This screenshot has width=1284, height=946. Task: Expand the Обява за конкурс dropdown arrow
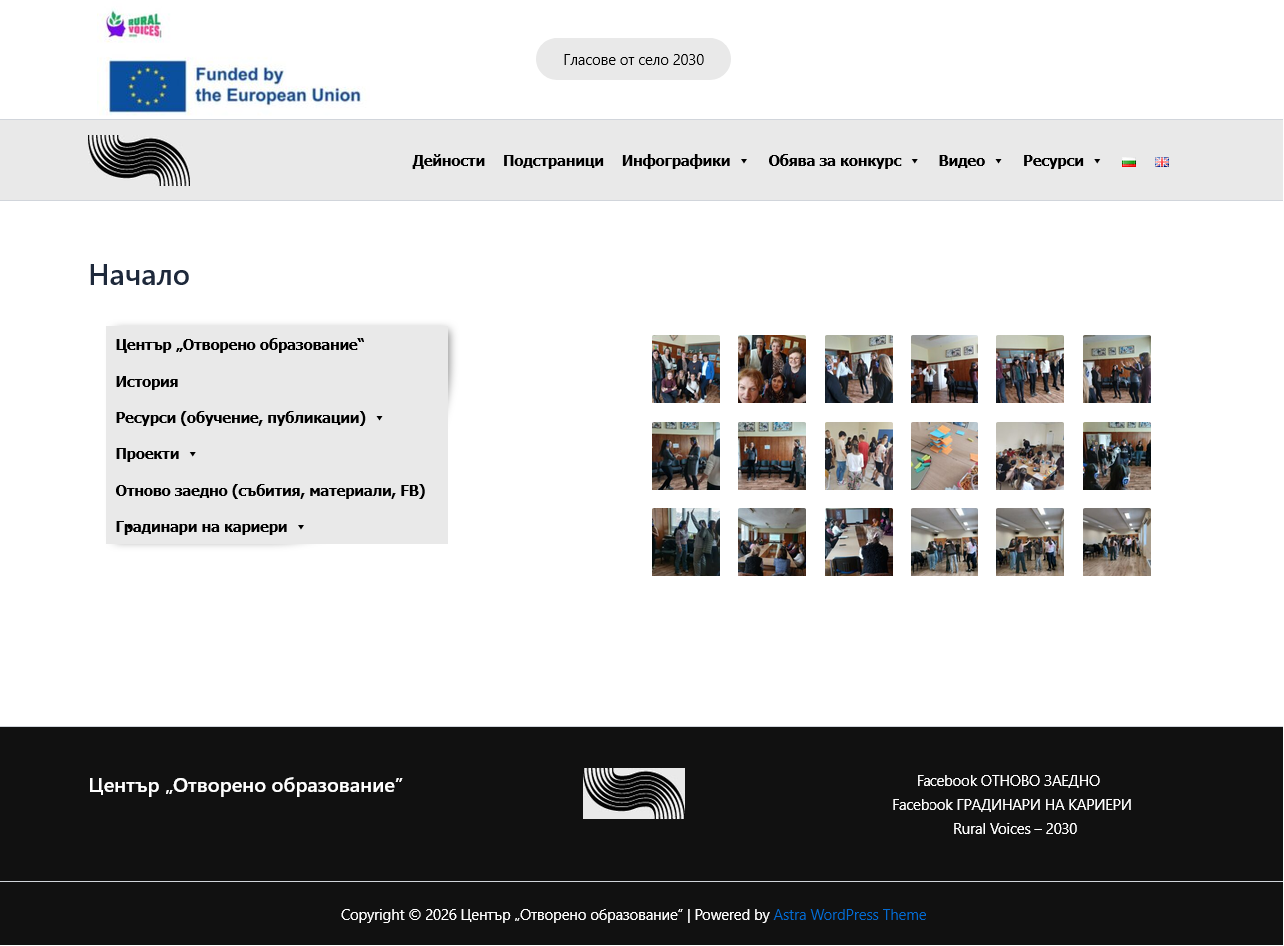[x=914, y=162]
